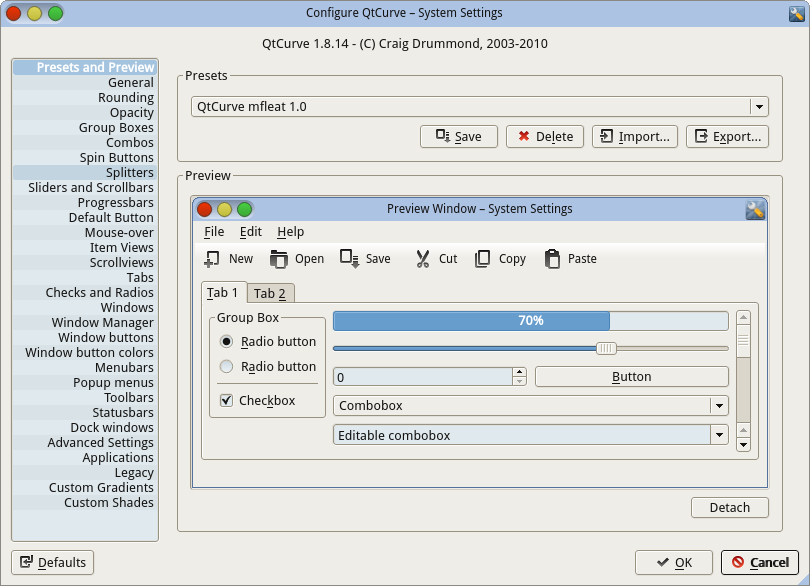Click the wrench icon in the main title bar
Viewport: 810px width, 586px height.
coord(796,13)
